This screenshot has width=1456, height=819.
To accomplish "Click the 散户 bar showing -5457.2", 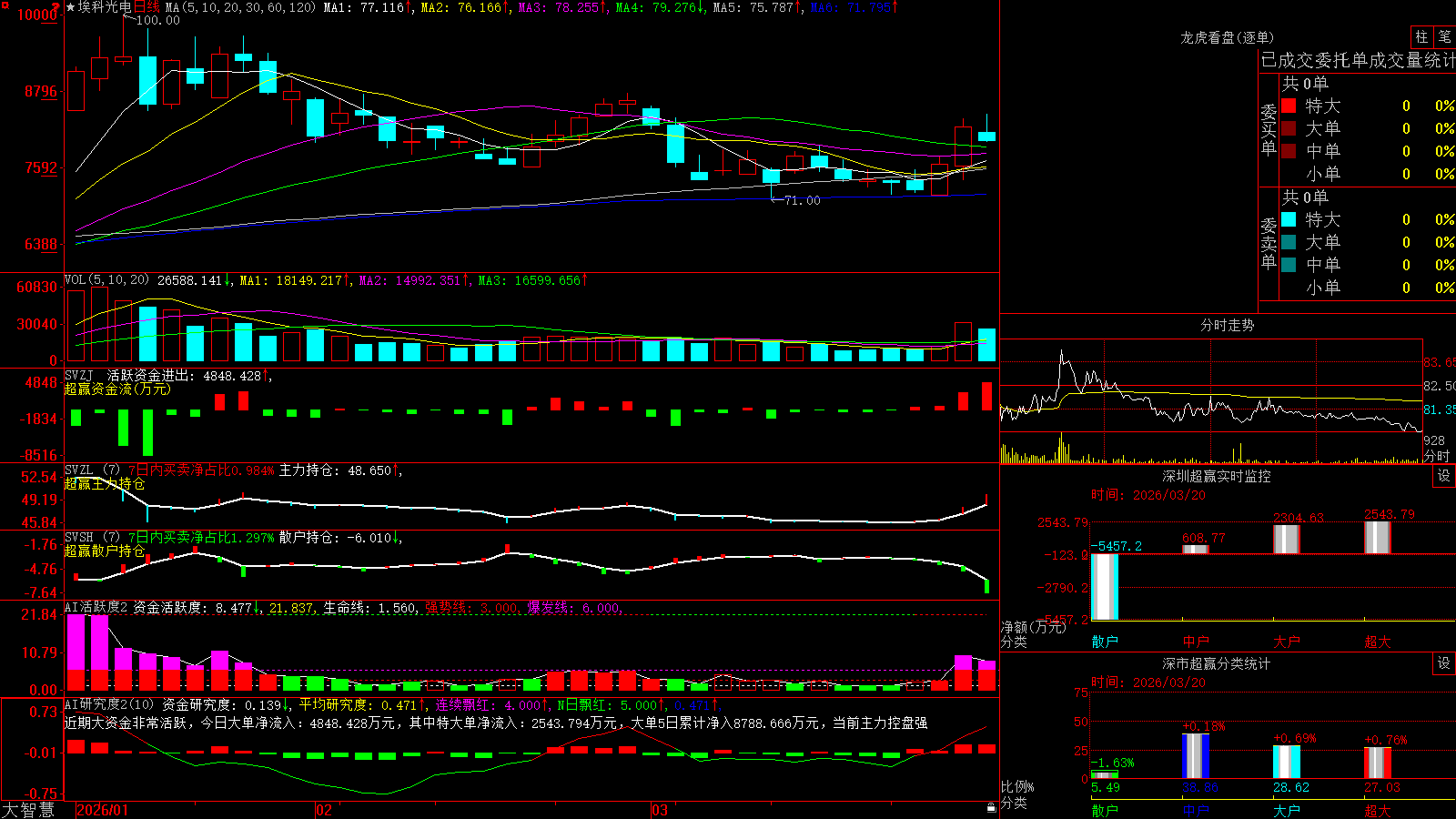I will (1105, 587).
